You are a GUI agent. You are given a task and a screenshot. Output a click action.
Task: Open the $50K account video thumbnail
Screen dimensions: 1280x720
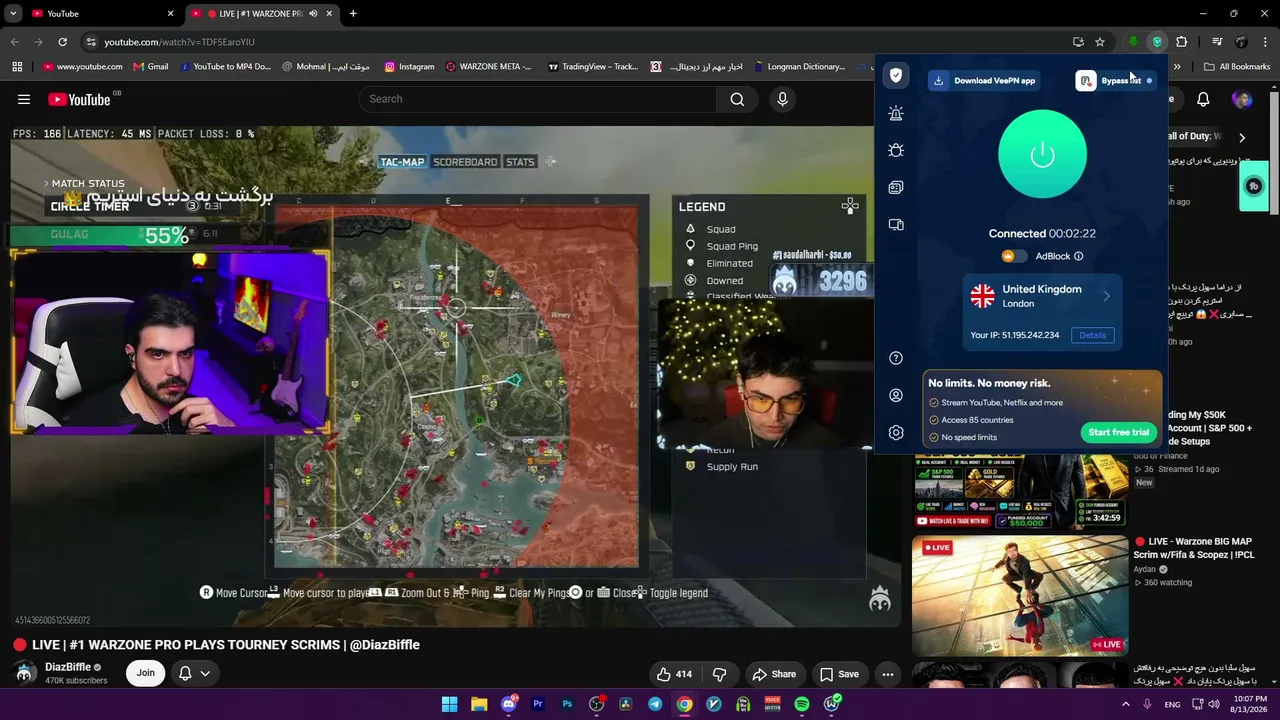click(1020, 491)
